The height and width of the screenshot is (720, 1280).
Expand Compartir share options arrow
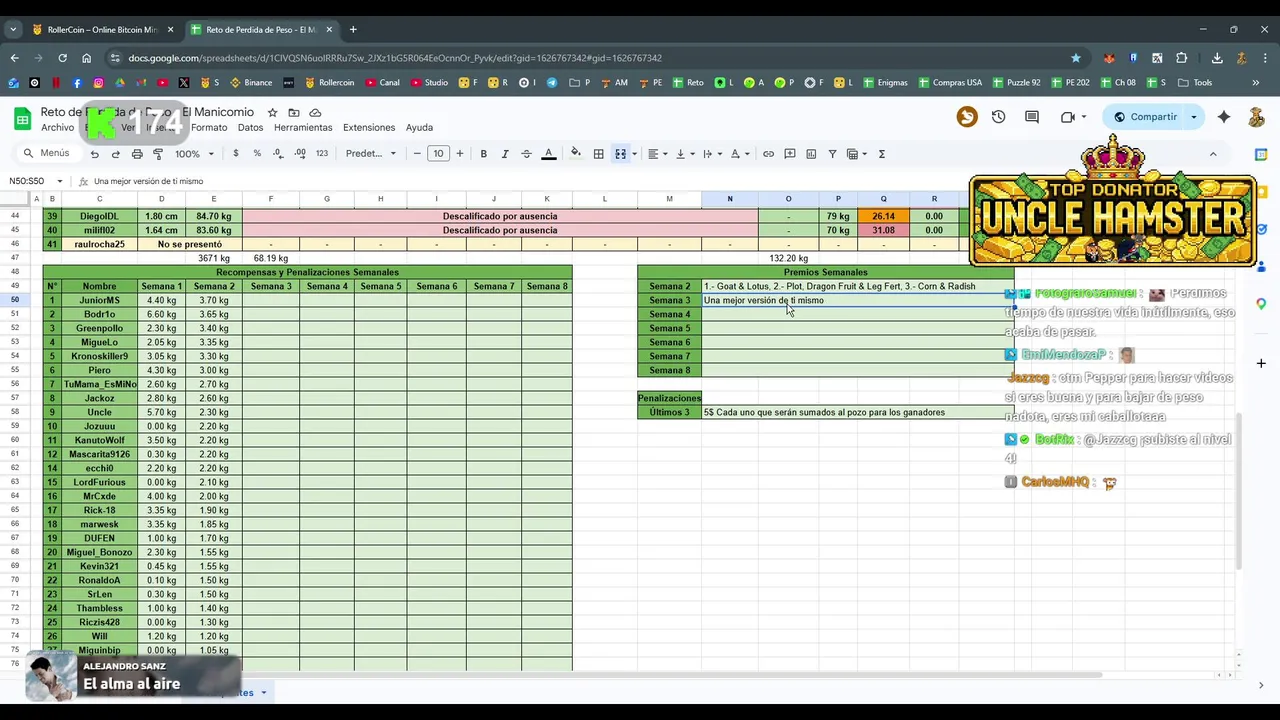click(x=1193, y=117)
